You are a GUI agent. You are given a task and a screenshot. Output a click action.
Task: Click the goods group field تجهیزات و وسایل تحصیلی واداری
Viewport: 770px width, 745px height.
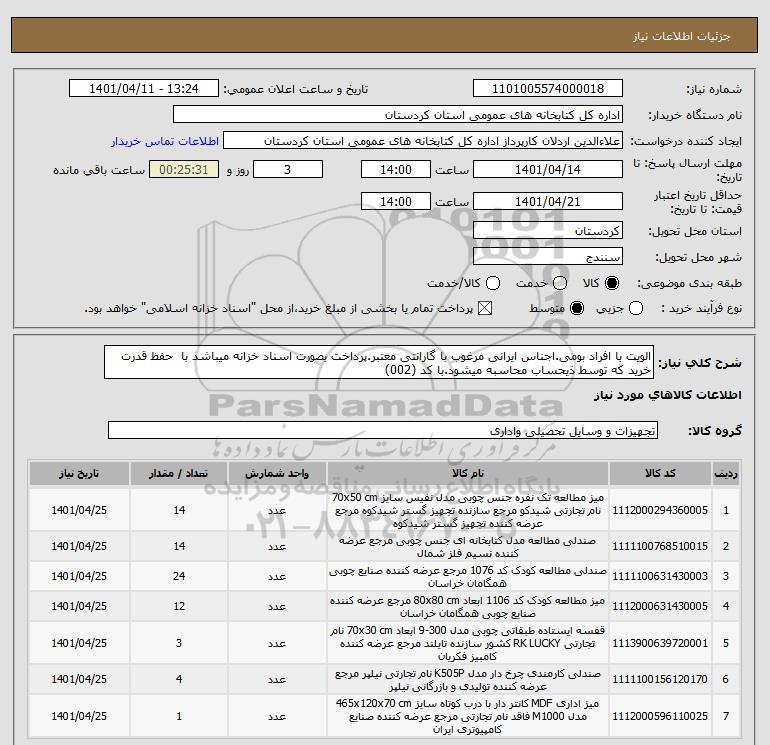click(x=383, y=431)
